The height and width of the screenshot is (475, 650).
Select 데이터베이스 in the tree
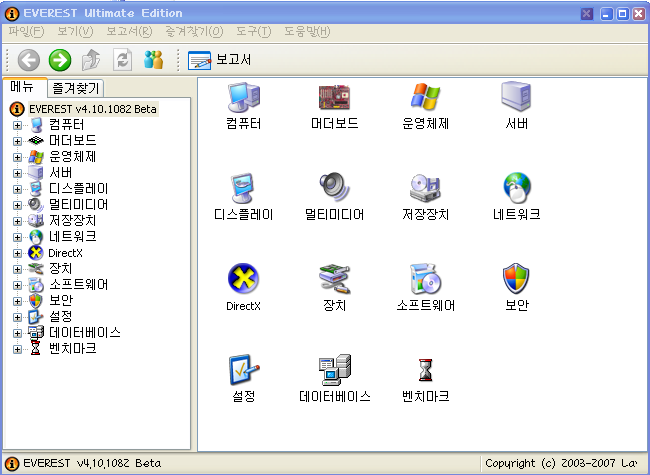point(85,332)
